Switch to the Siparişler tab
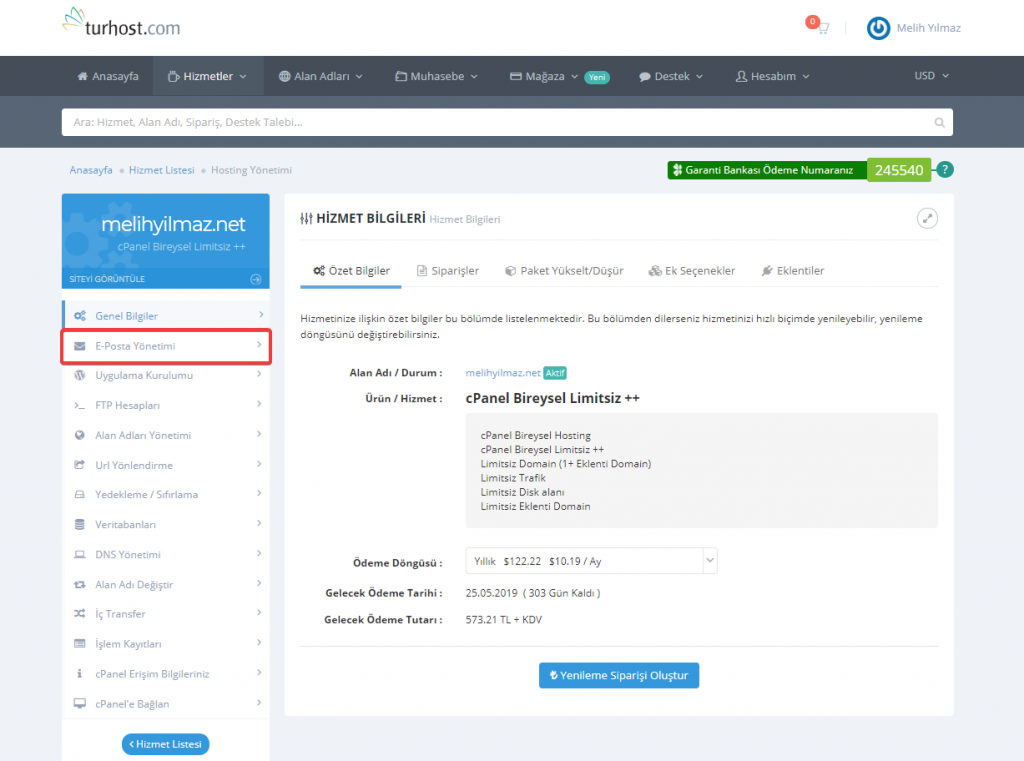The height and width of the screenshot is (761, 1024). tap(448, 271)
